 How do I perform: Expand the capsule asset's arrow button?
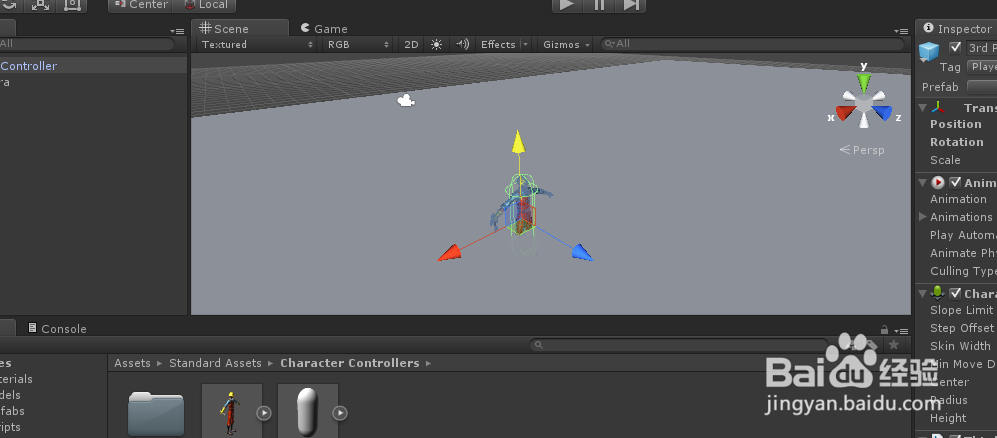[x=340, y=413]
